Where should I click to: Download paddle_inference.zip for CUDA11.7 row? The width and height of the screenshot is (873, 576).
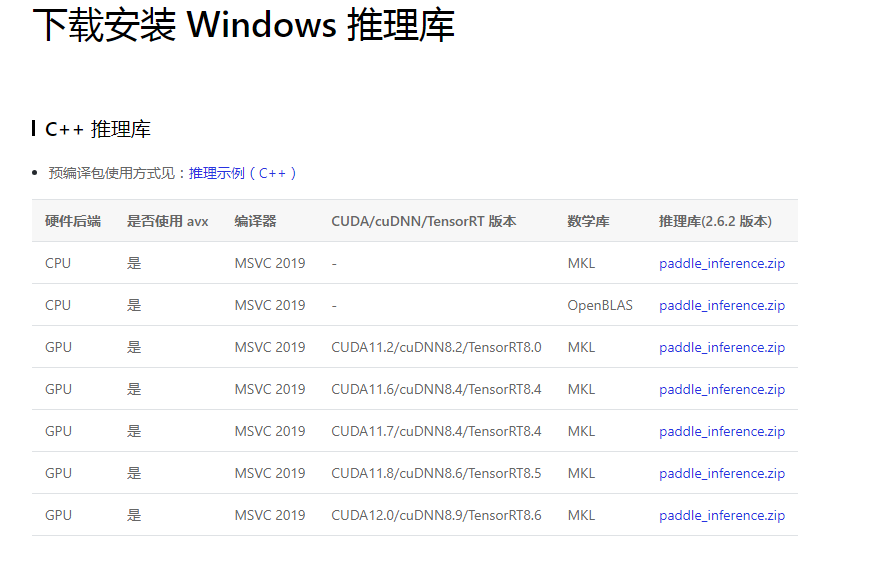(722, 431)
